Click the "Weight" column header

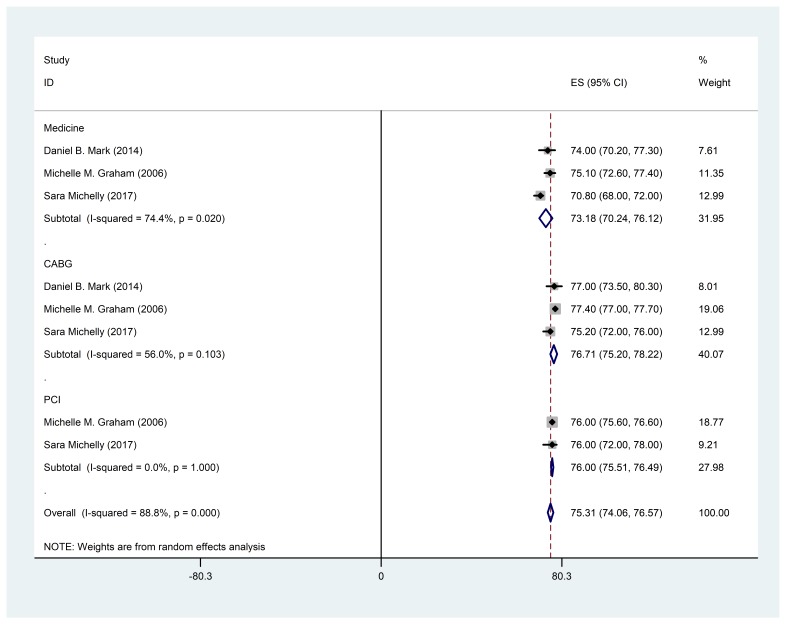tap(714, 83)
